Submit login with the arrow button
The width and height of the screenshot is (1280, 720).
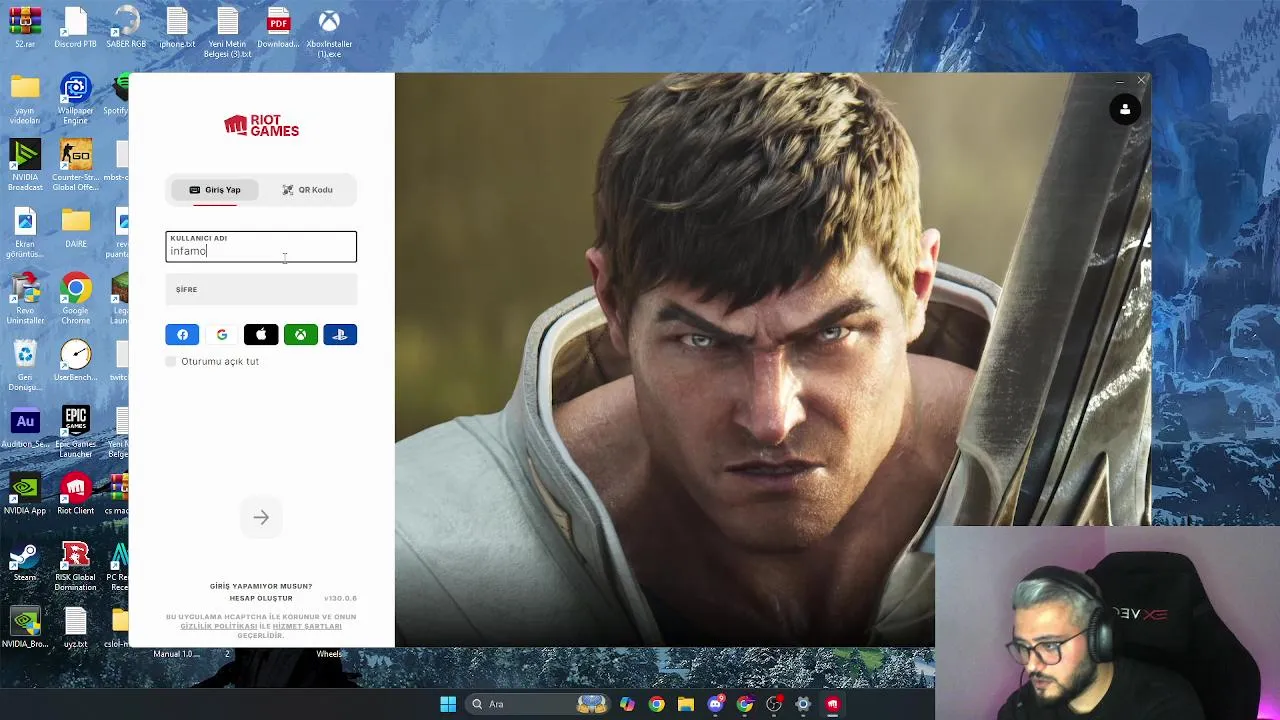tap(261, 518)
